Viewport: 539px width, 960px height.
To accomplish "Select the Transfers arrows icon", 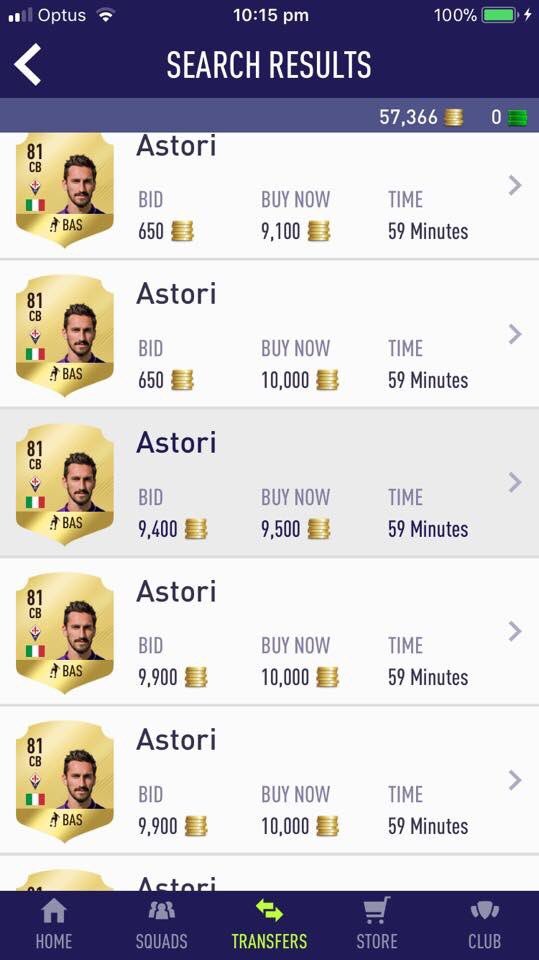I will (270, 910).
